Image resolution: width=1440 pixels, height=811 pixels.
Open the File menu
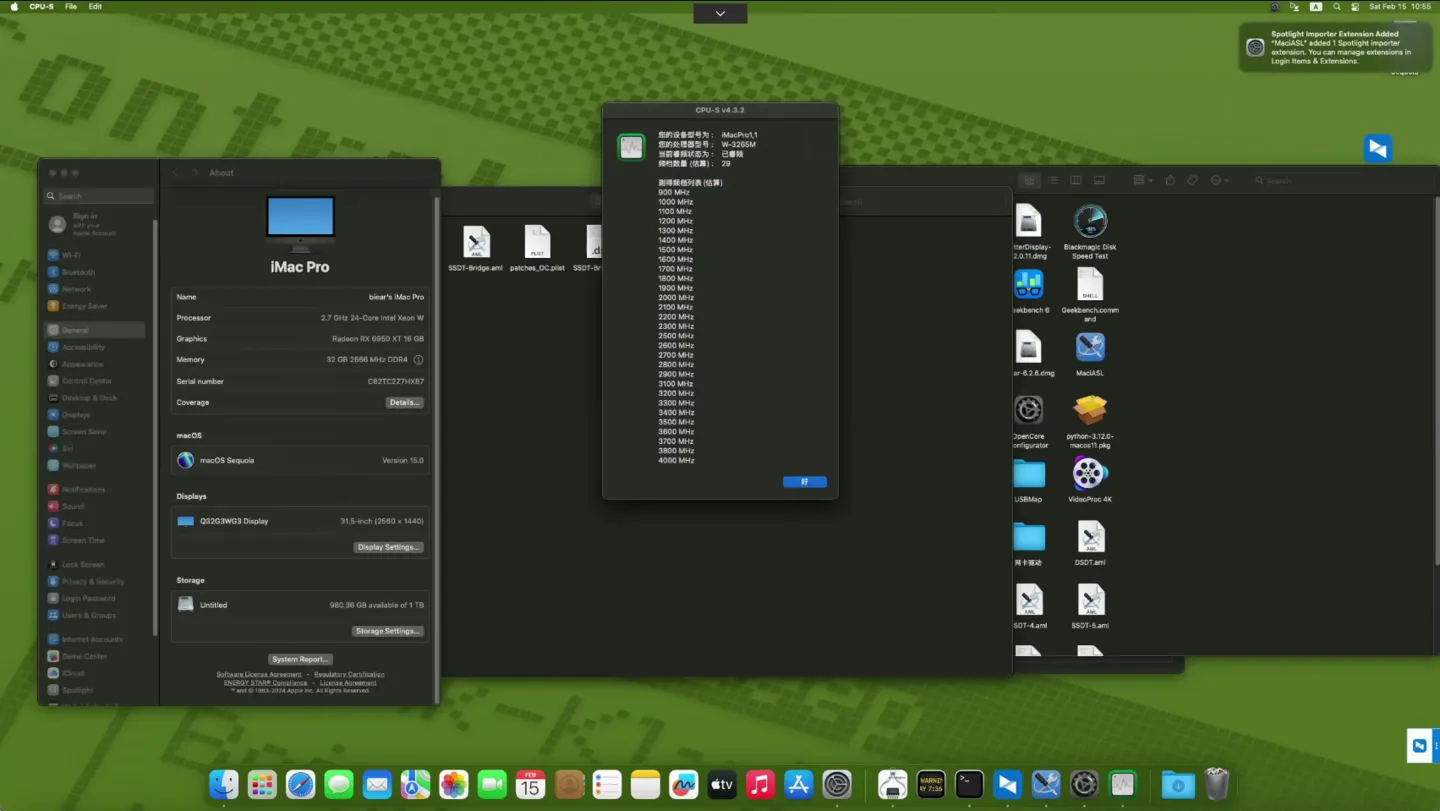coord(71,7)
